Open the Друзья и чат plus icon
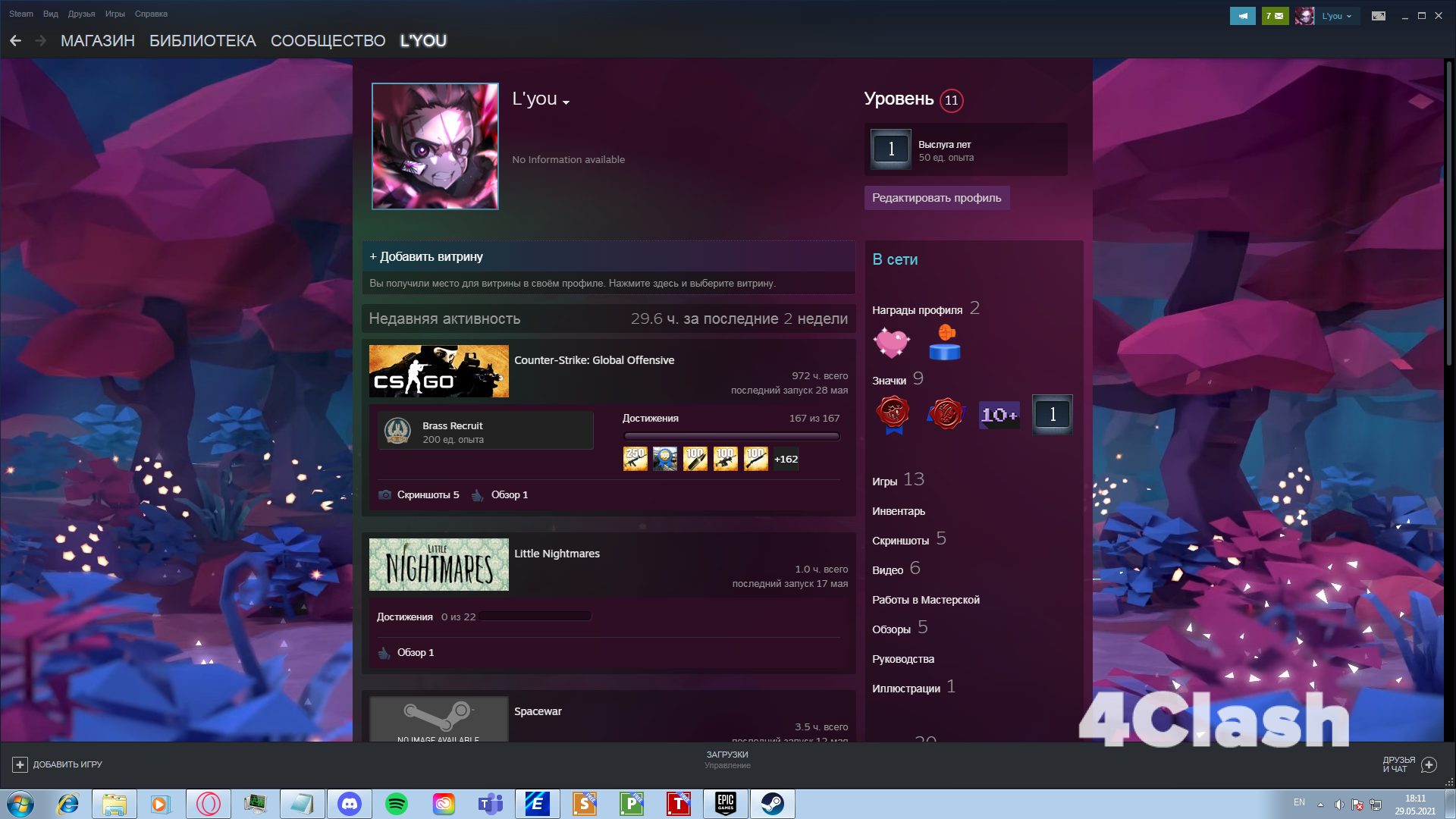This screenshot has height=819, width=1456. [x=1429, y=764]
